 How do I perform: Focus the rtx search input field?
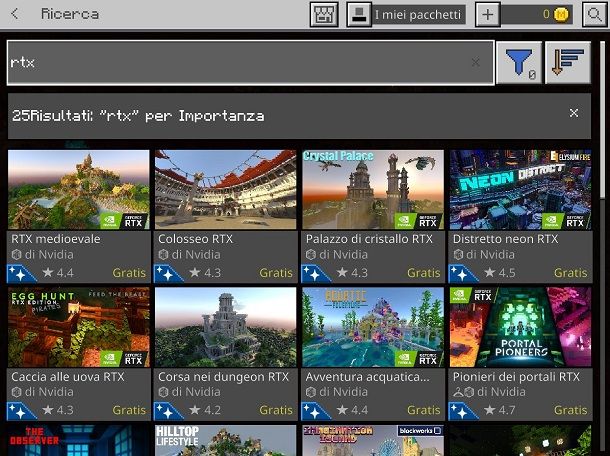click(251, 62)
